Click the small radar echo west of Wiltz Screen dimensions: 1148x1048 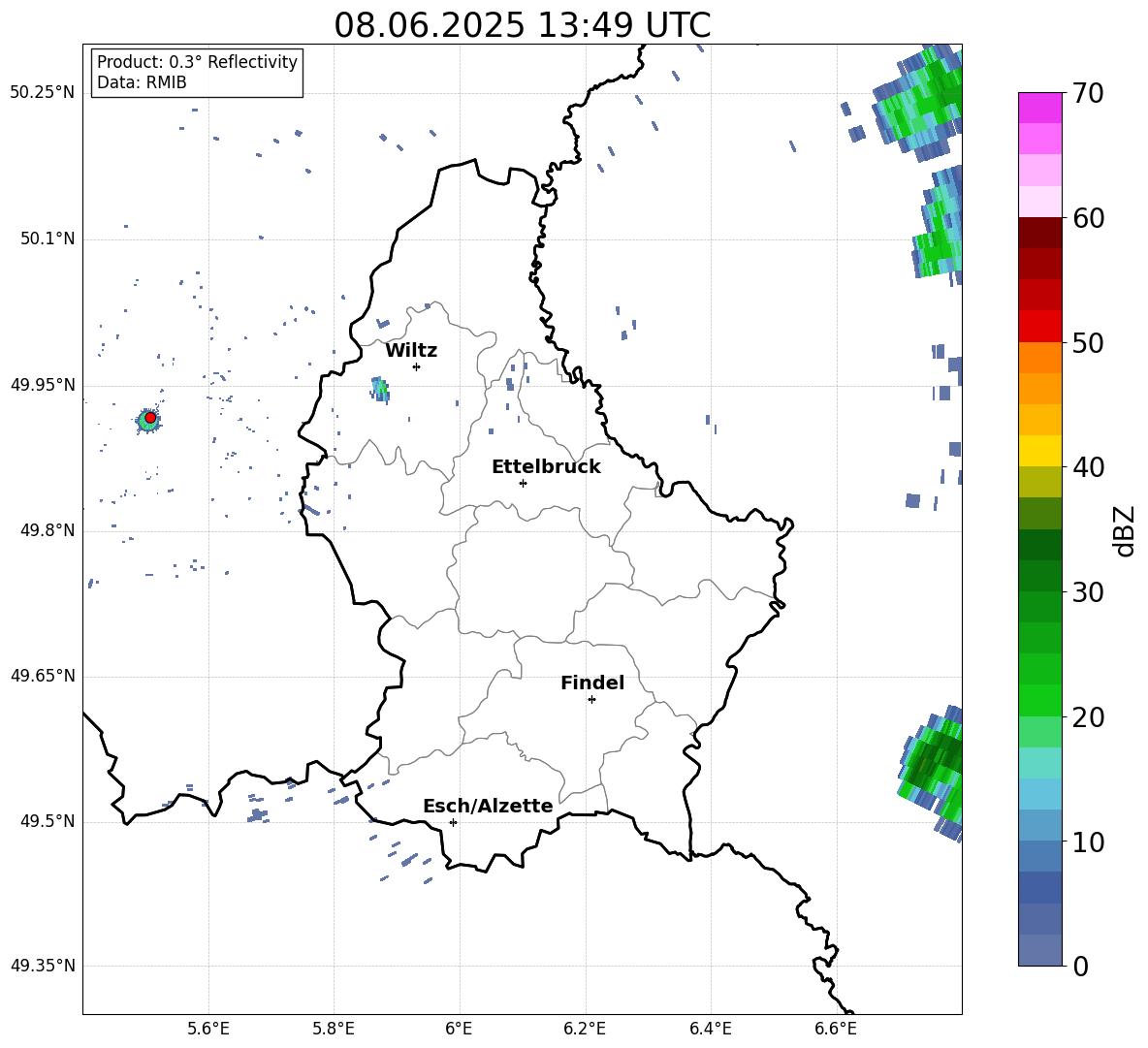click(380, 389)
